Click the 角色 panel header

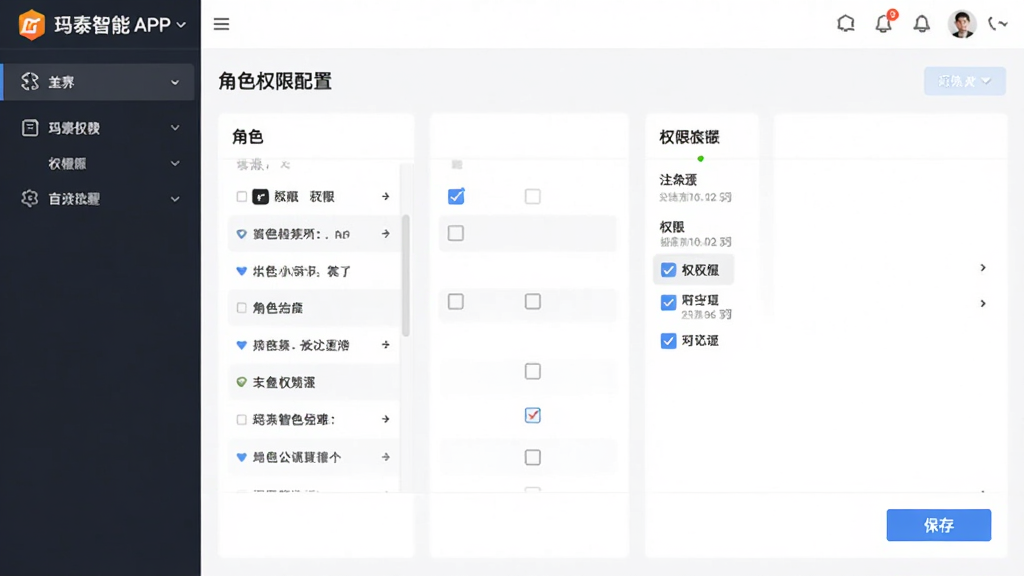point(248,136)
